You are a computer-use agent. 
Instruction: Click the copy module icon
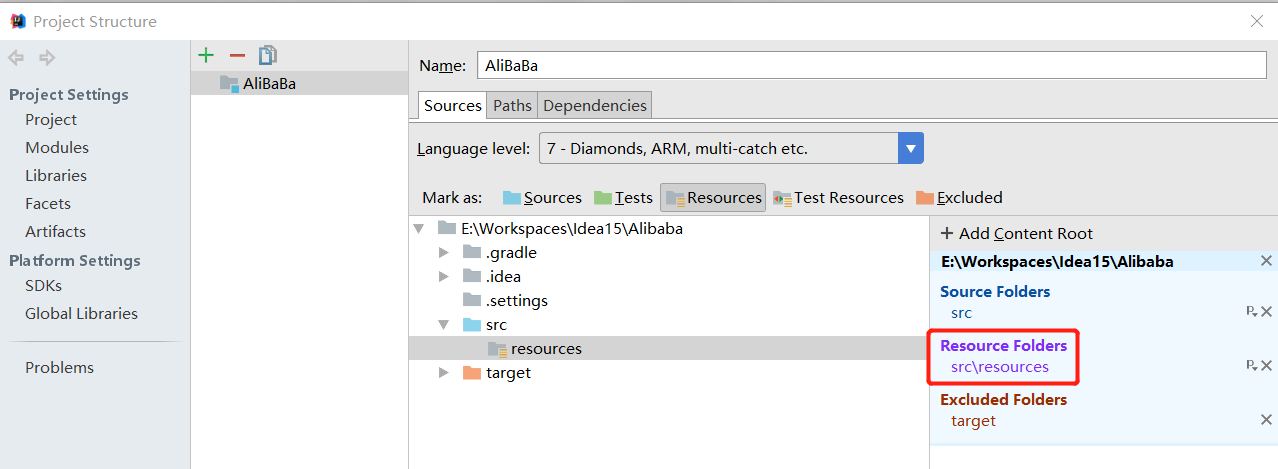click(x=267, y=56)
